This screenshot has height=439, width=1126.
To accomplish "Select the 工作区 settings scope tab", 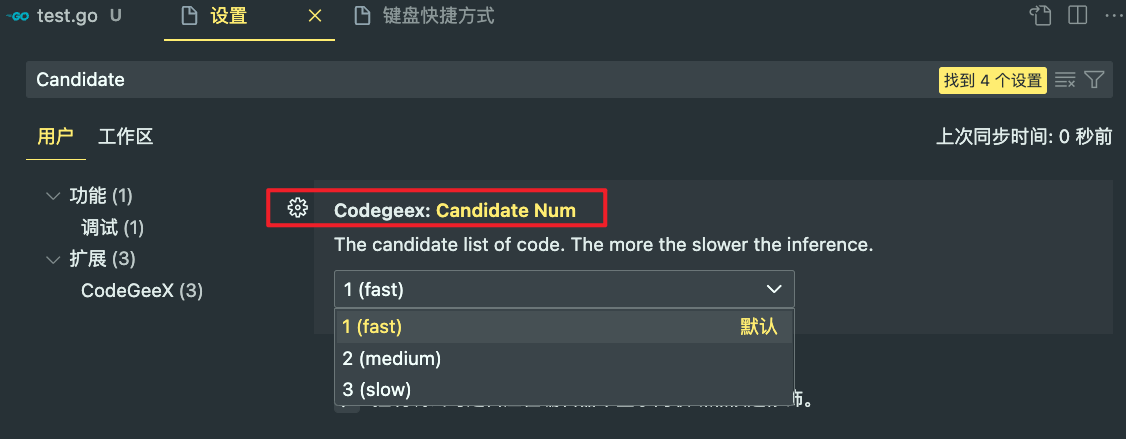I will [x=126, y=137].
